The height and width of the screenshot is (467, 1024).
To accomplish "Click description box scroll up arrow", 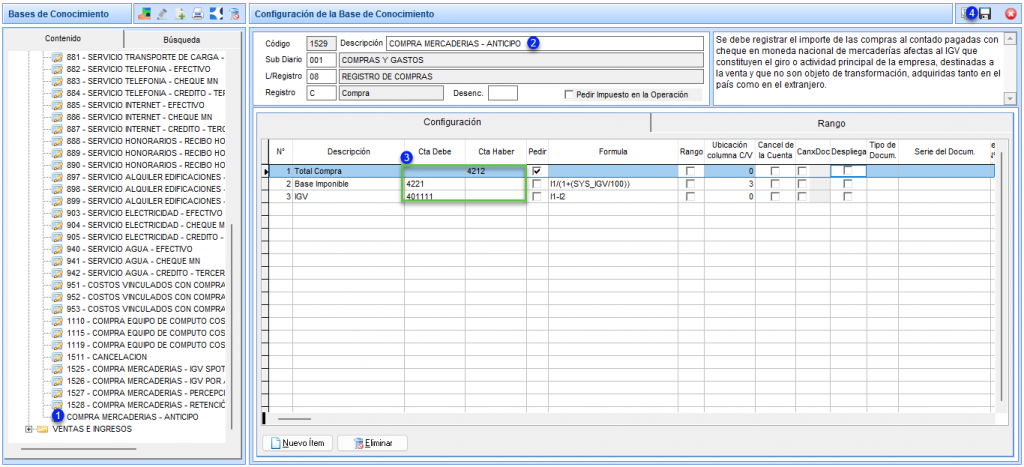I will click(x=1010, y=40).
